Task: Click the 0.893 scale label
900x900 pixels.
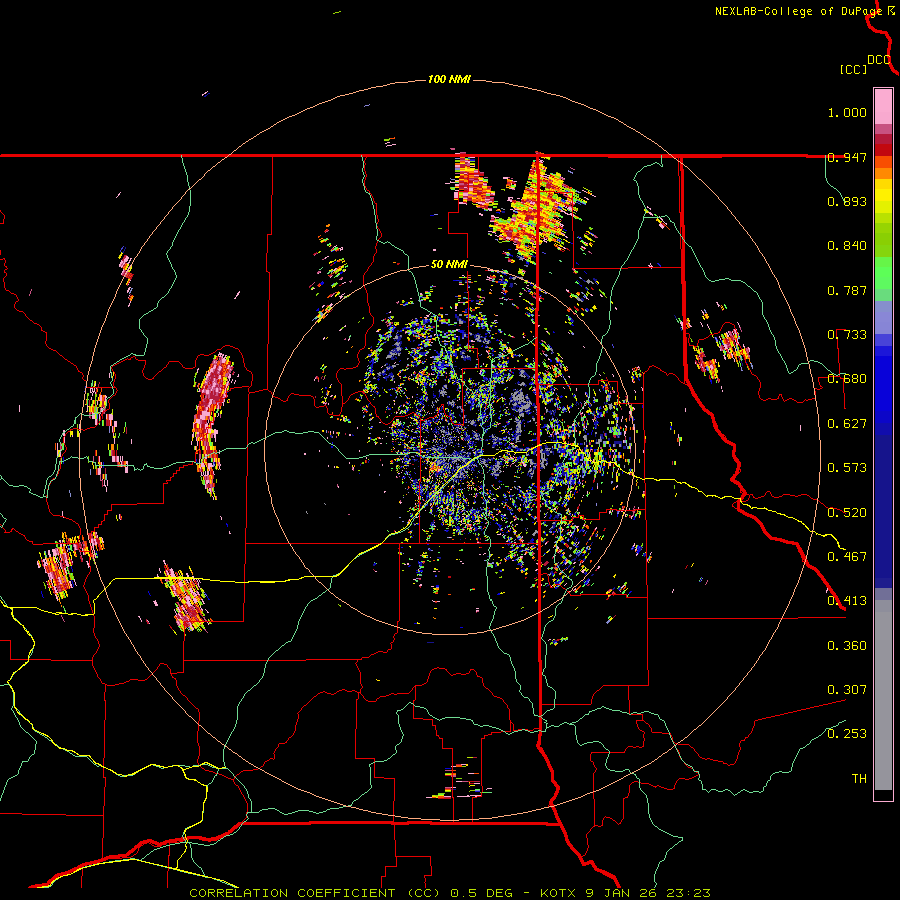Action: pyautogui.click(x=847, y=201)
